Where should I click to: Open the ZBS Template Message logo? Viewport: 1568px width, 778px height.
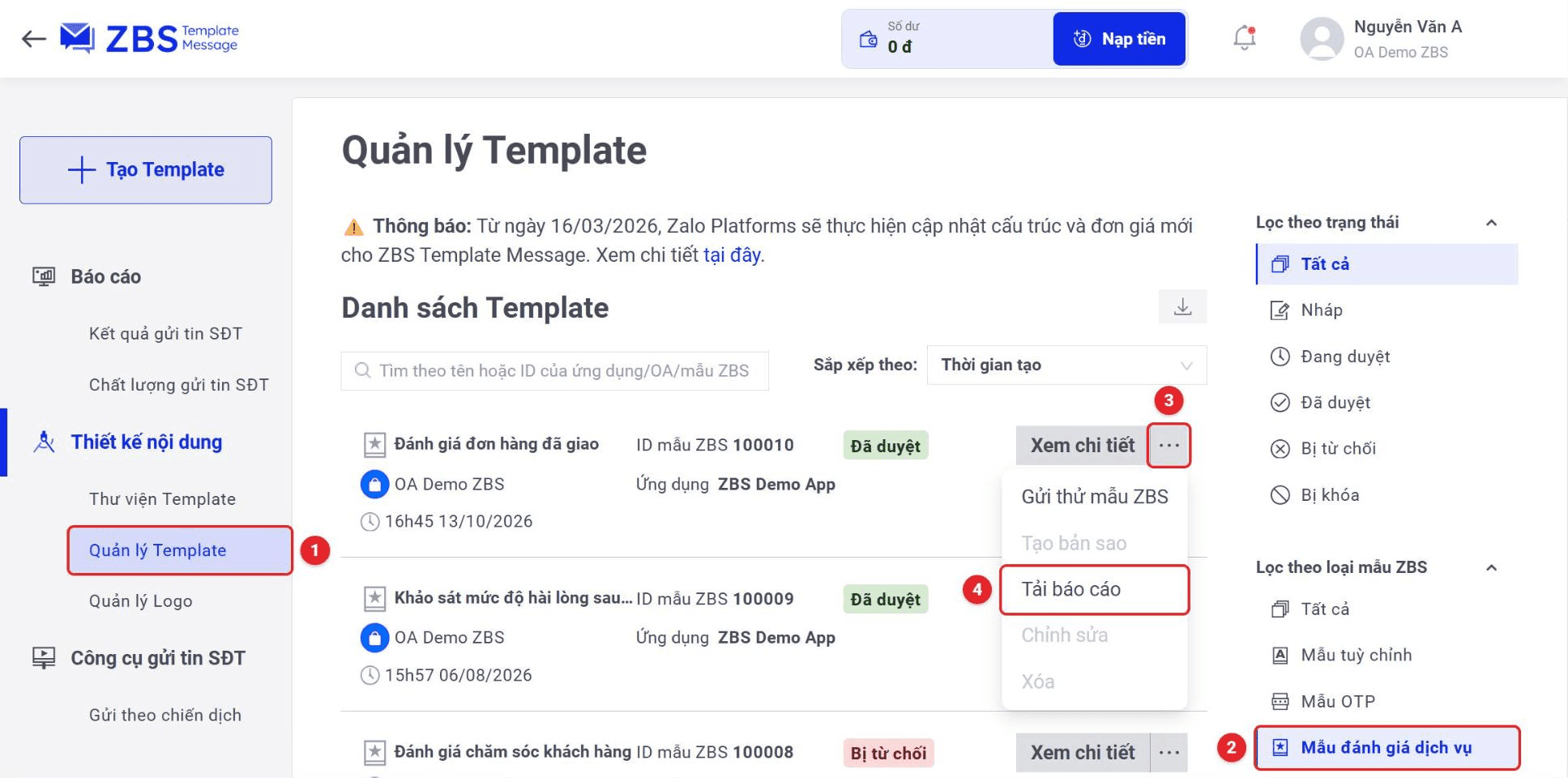click(x=150, y=38)
